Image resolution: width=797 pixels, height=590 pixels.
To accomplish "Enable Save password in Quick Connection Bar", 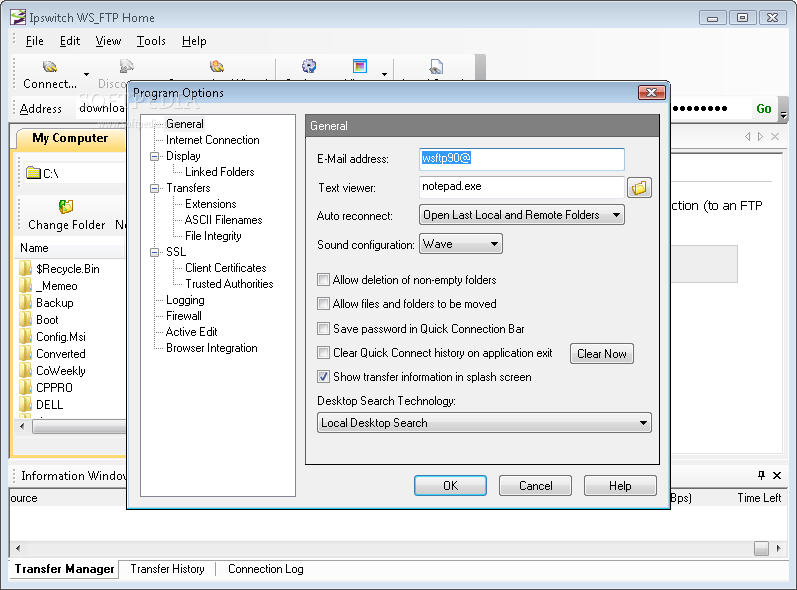I will (323, 328).
